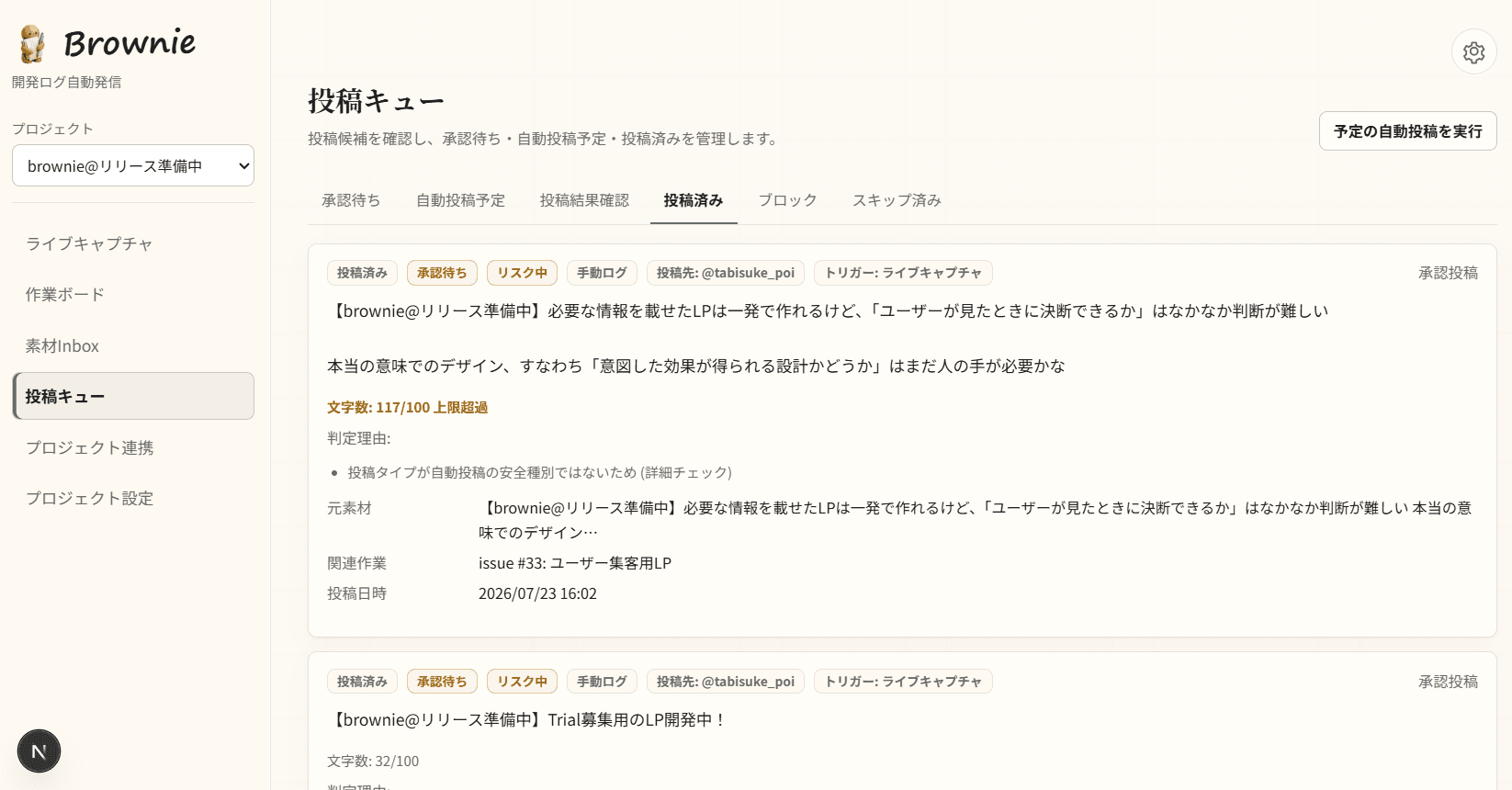Click 投稿先: @tabisuke_poi tag on second card

(x=726, y=682)
